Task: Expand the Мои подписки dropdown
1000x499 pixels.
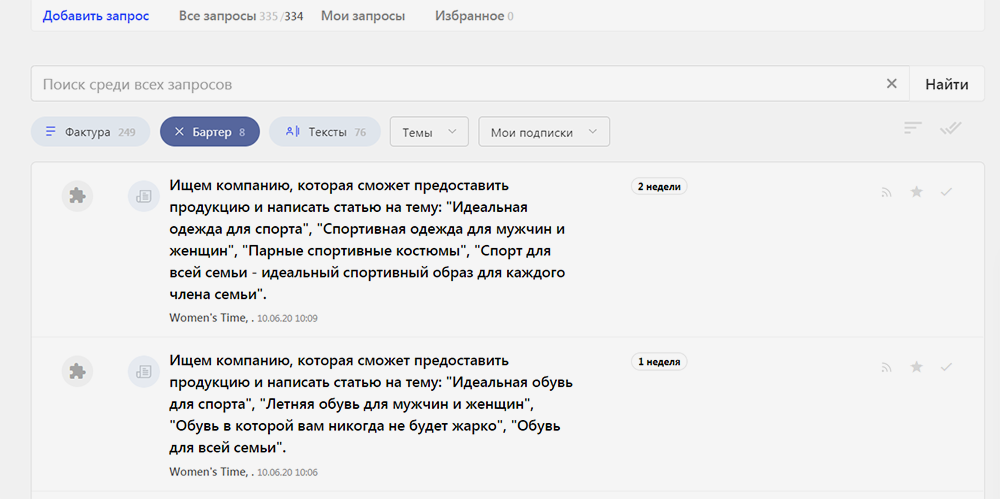Action: (544, 132)
